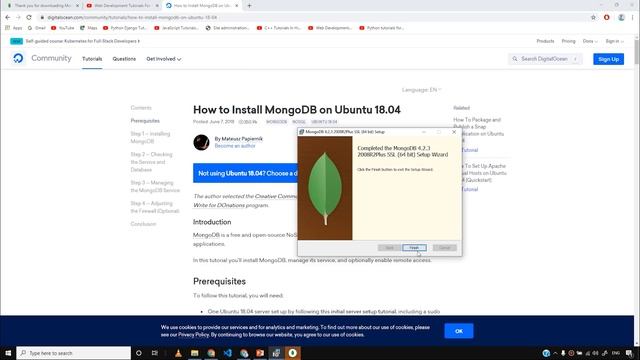Open the Gmail bookmark
The height and width of the screenshot is (360, 640).
click(x=37, y=28)
